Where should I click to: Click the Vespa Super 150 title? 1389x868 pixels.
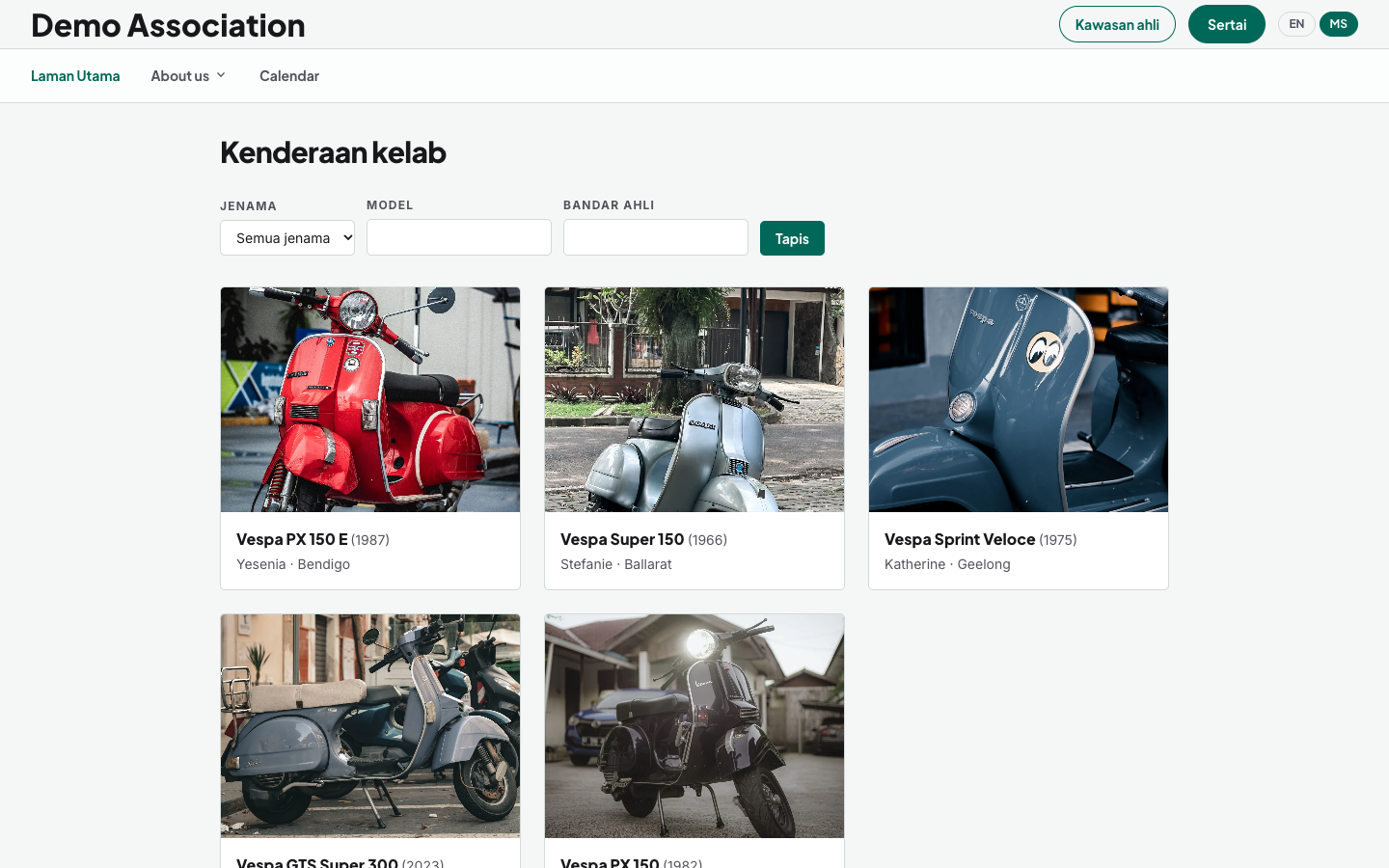[x=622, y=539]
